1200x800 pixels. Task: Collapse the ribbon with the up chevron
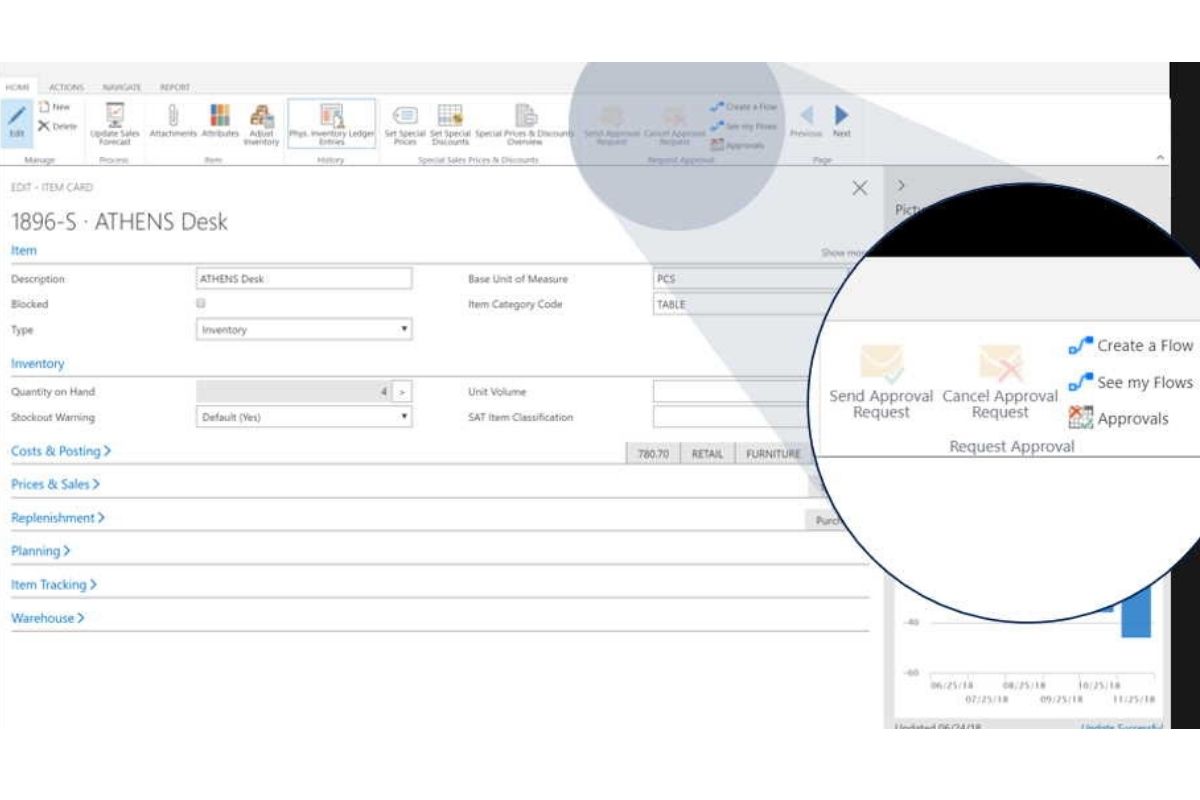click(x=1160, y=157)
